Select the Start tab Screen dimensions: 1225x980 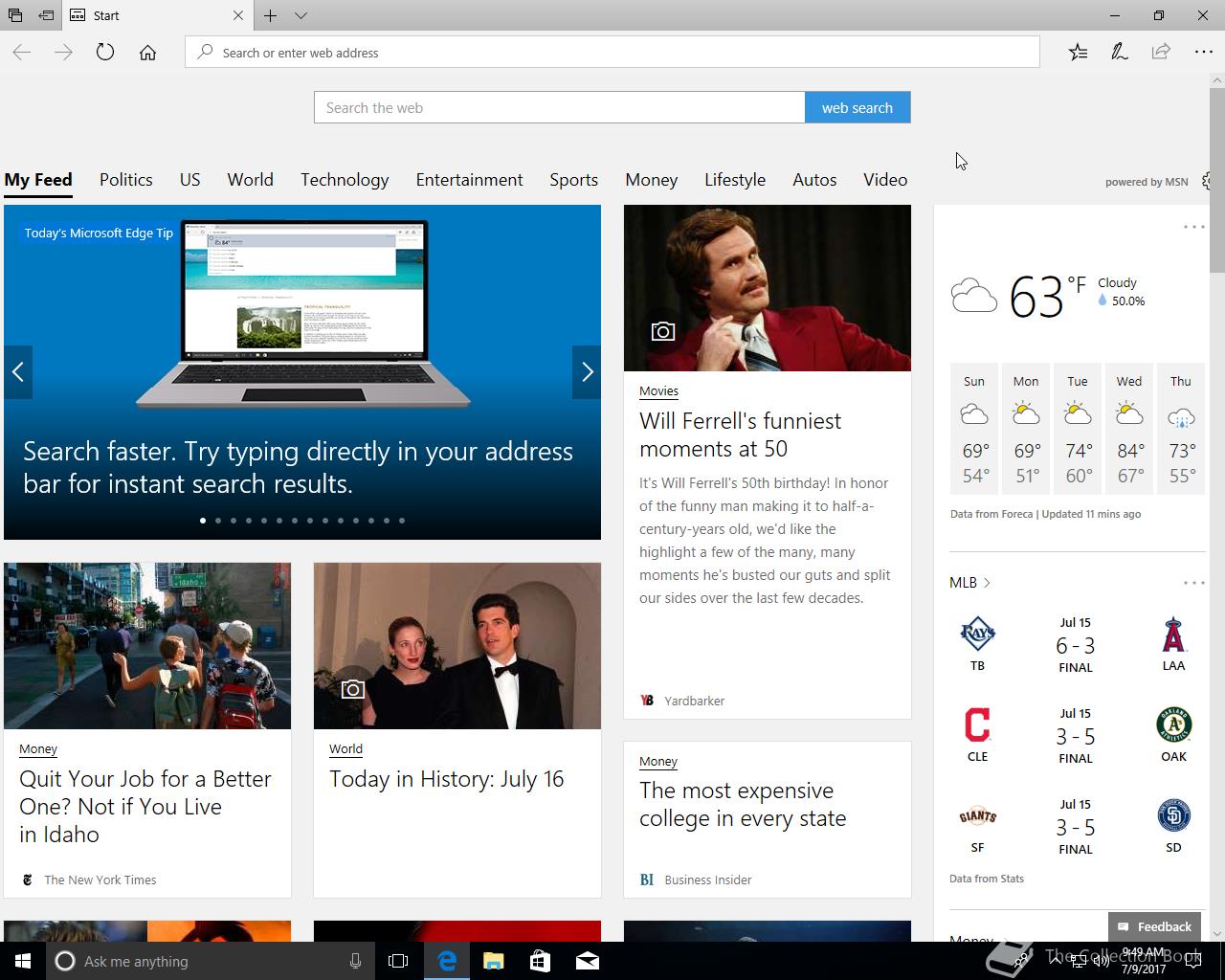point(157,15)
